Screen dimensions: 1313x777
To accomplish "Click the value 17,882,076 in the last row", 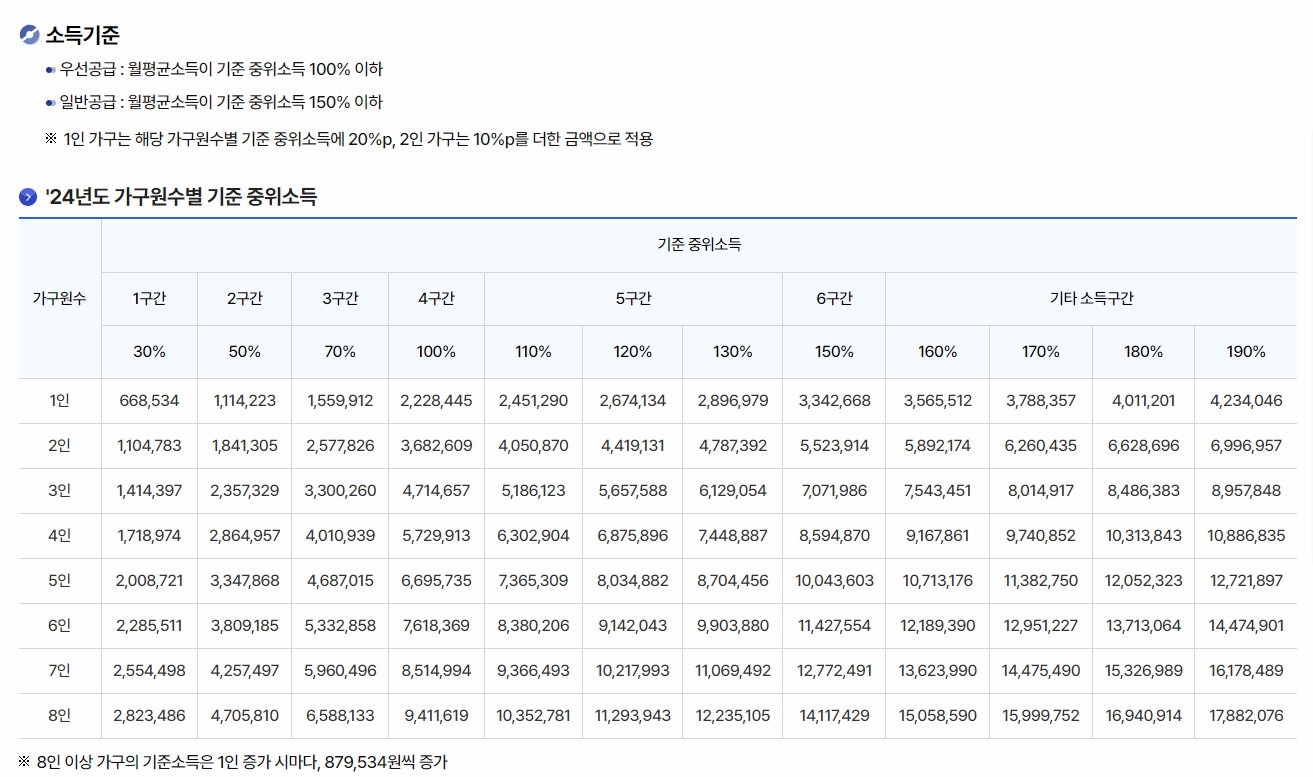I will click(1245, 716).
